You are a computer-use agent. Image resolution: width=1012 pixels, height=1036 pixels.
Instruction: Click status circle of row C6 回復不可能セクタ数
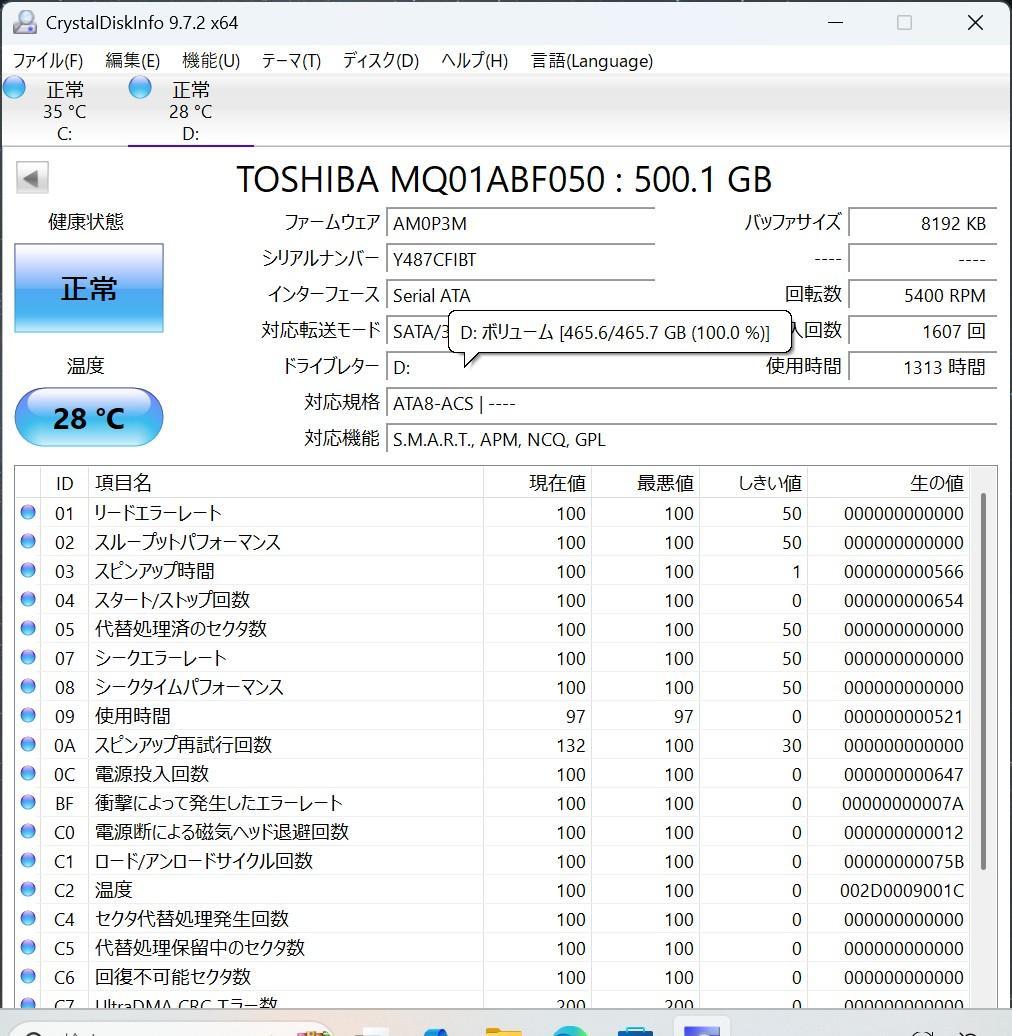click(28, 976)
